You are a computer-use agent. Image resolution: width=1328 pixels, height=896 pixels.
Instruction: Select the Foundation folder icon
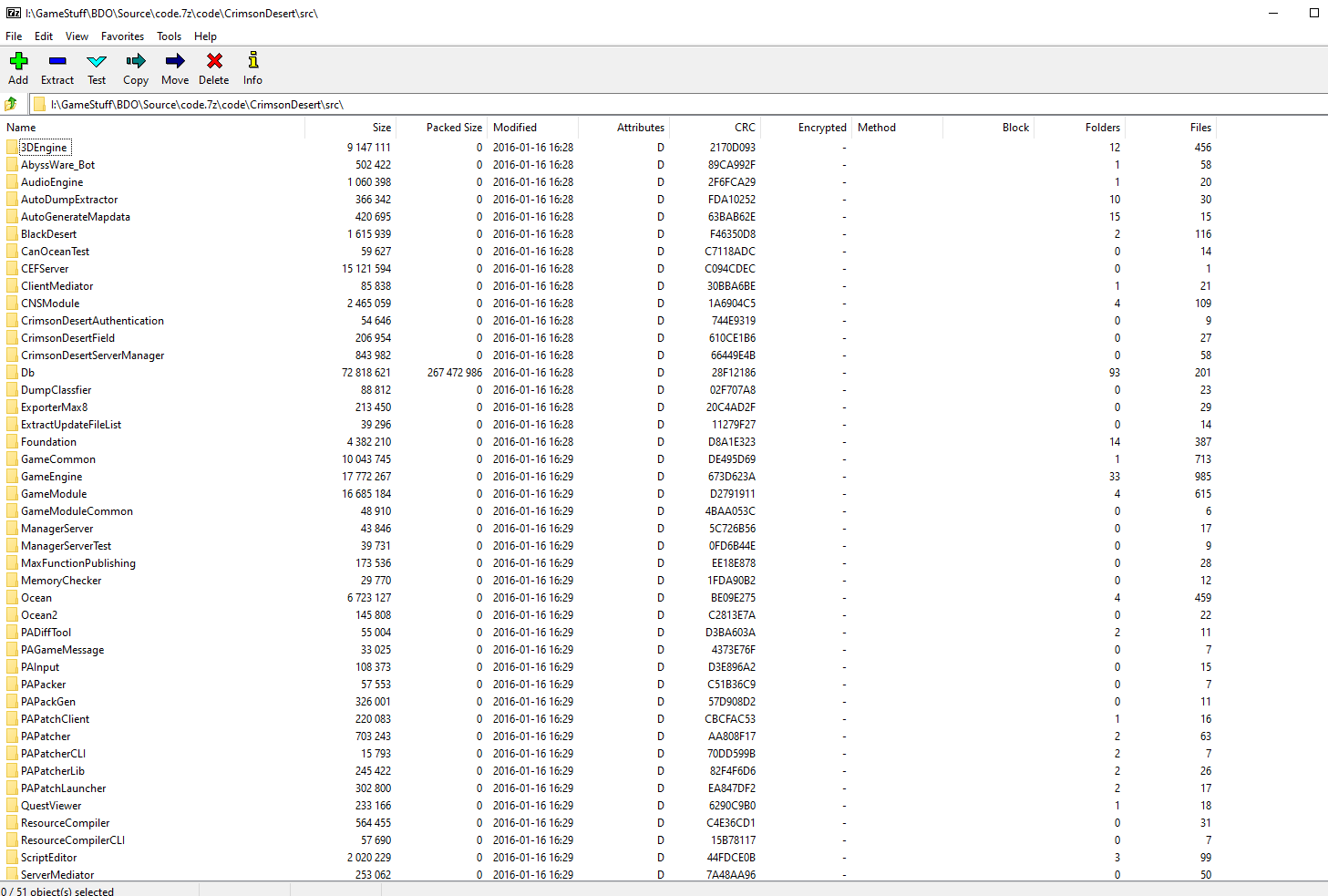(12, 442)
